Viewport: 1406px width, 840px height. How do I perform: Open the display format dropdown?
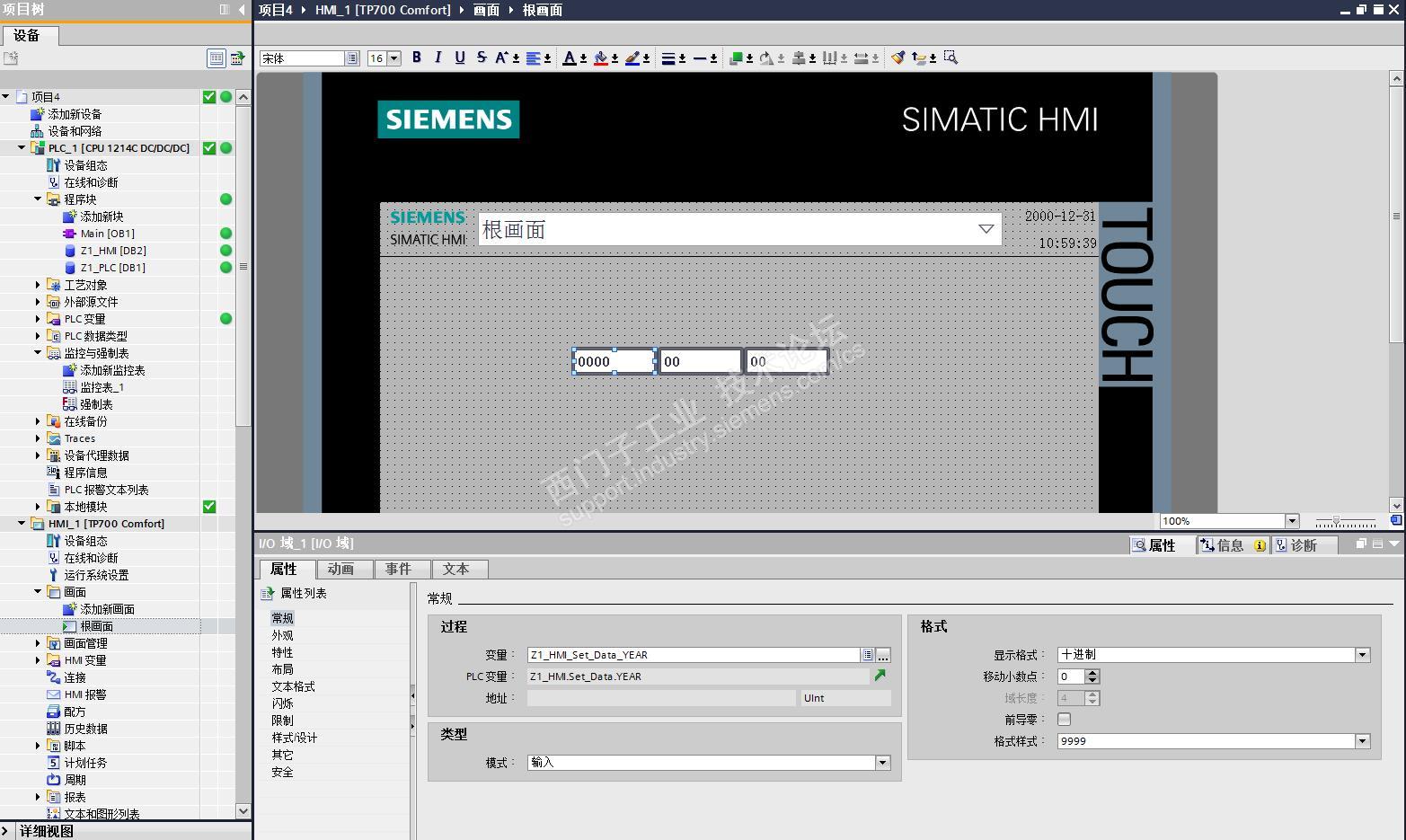(1363, 655)
